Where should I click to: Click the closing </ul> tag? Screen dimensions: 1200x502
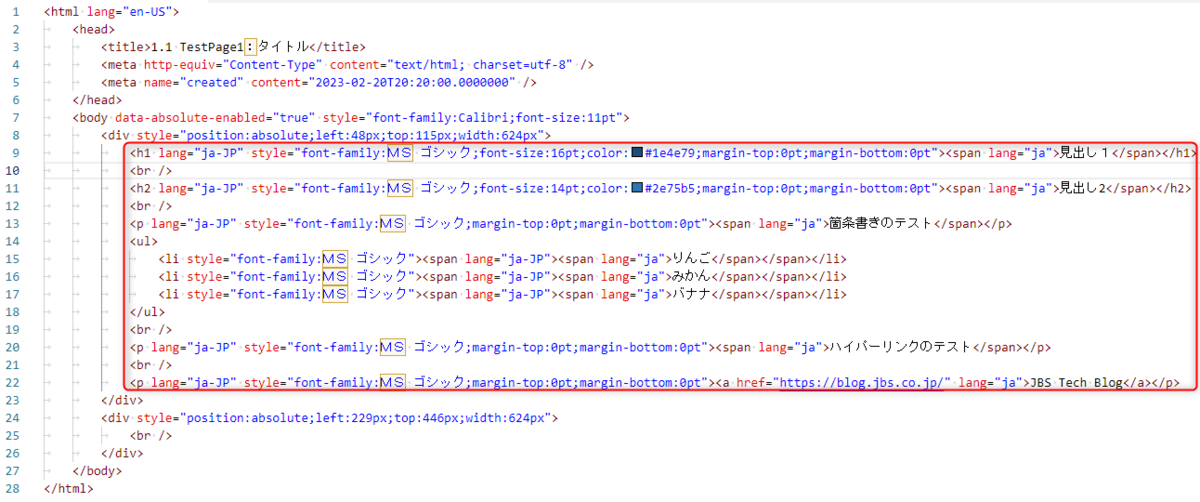click(x=147, y=312)
